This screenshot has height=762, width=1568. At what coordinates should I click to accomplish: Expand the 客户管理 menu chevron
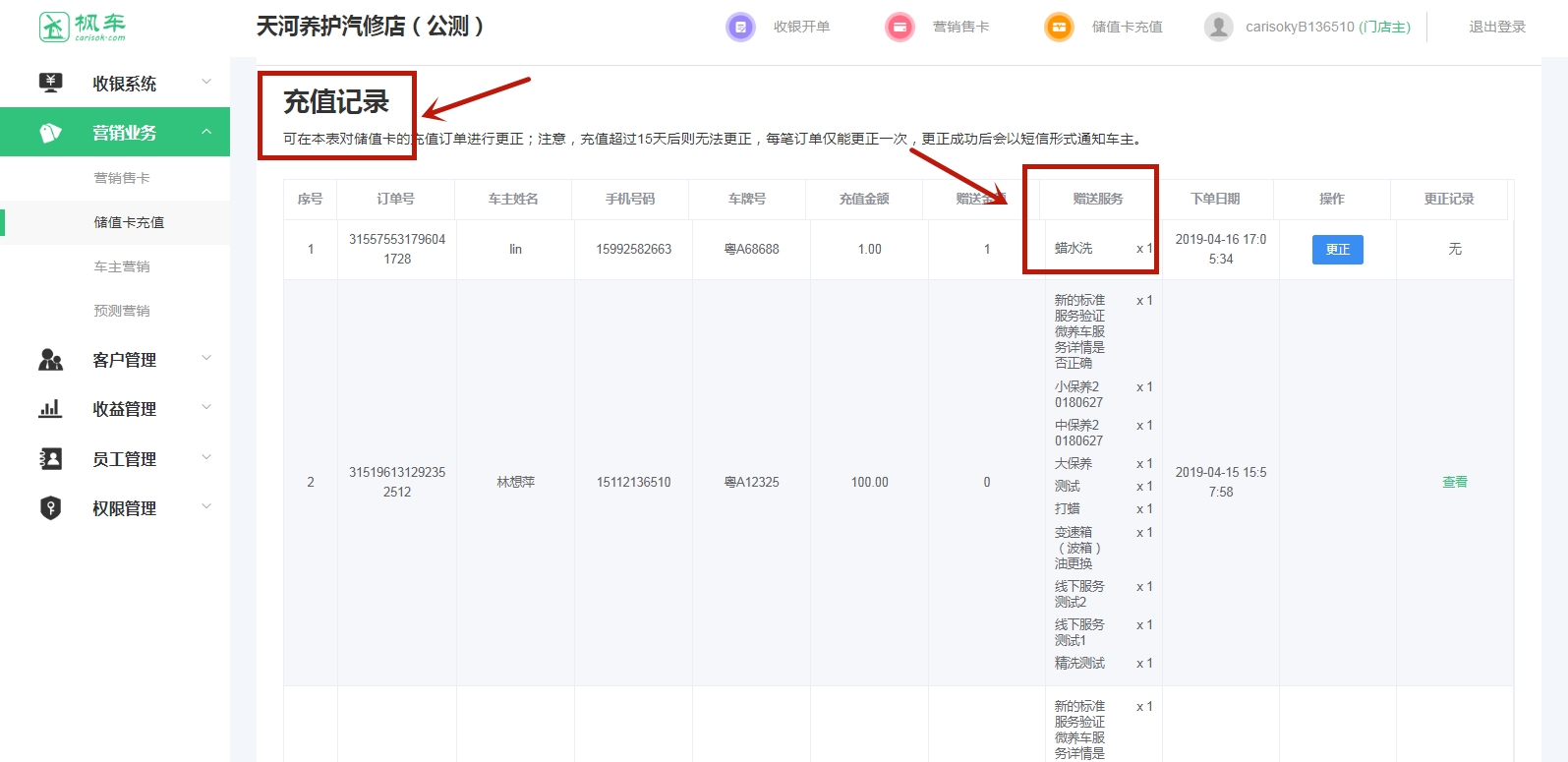[206, 359]
